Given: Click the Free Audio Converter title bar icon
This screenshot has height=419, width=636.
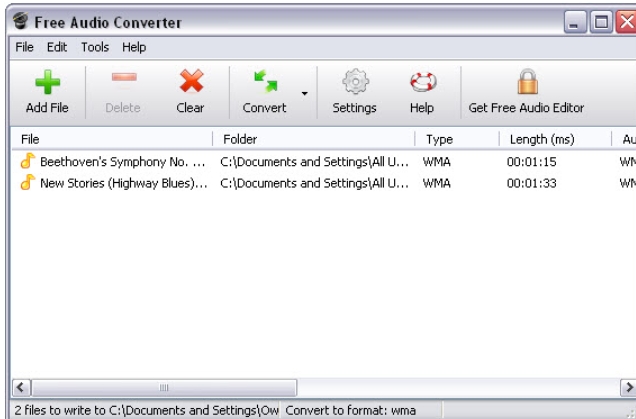Looking at the screenshot, I should (20, 21).
